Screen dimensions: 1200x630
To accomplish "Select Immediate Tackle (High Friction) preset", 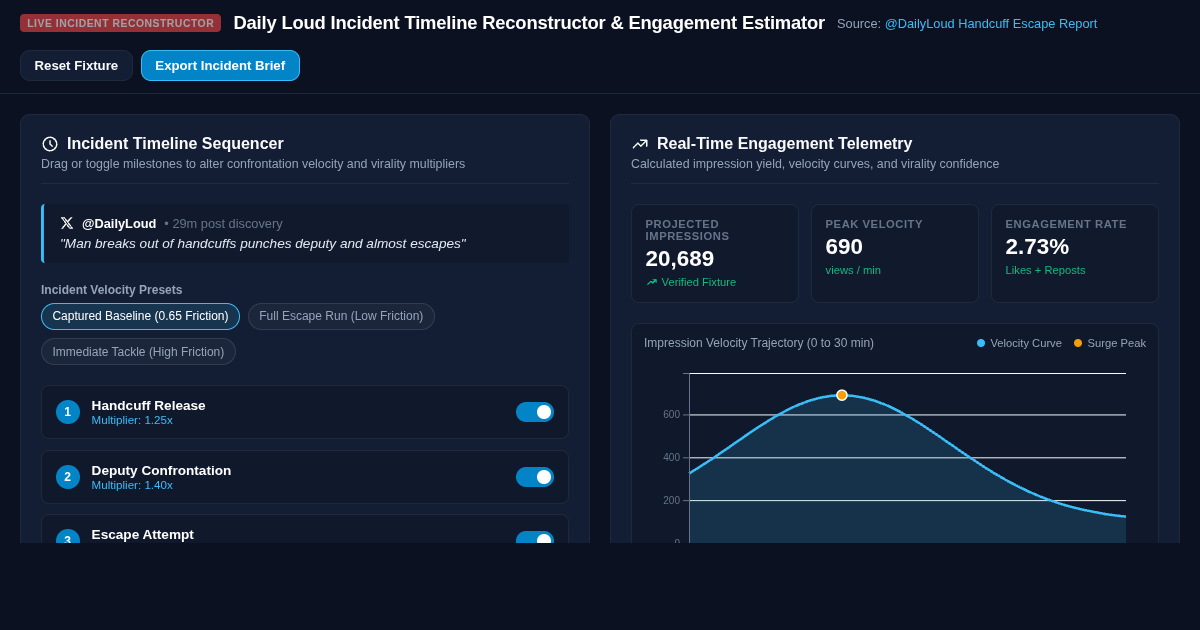I will (x=138, y=352).
